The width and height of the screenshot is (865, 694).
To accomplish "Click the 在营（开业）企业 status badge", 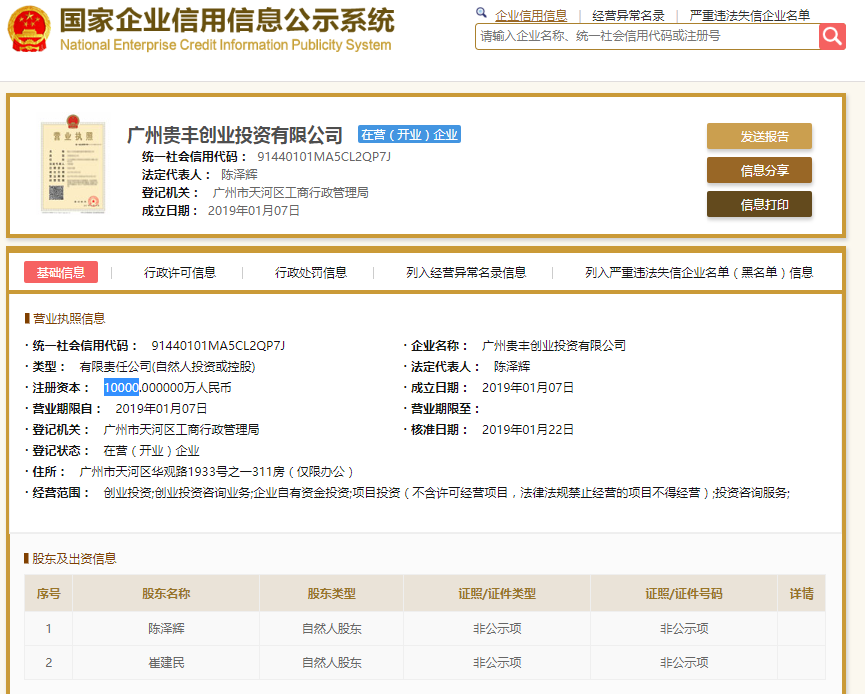I will [x=408, y=134].
